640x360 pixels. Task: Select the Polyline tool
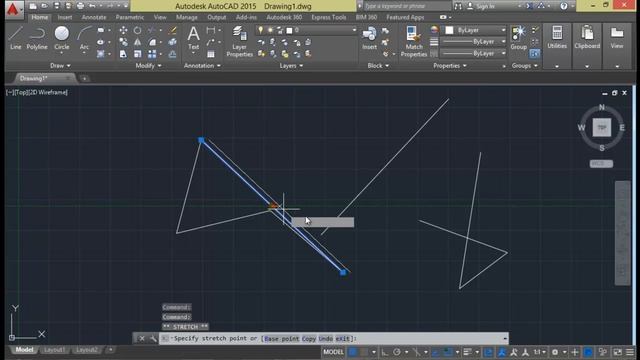(37, 38)
